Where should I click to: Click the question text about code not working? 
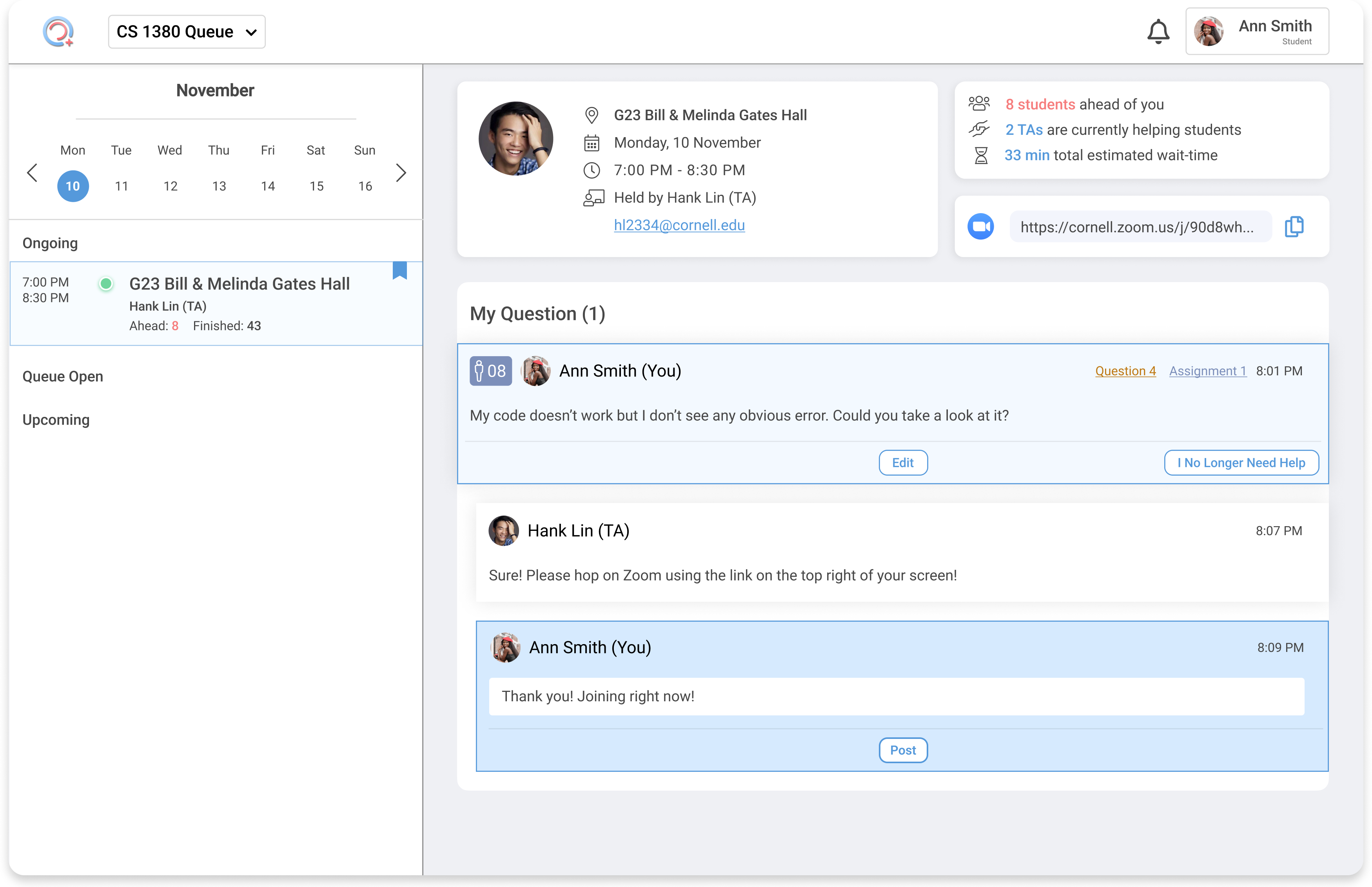739,416
